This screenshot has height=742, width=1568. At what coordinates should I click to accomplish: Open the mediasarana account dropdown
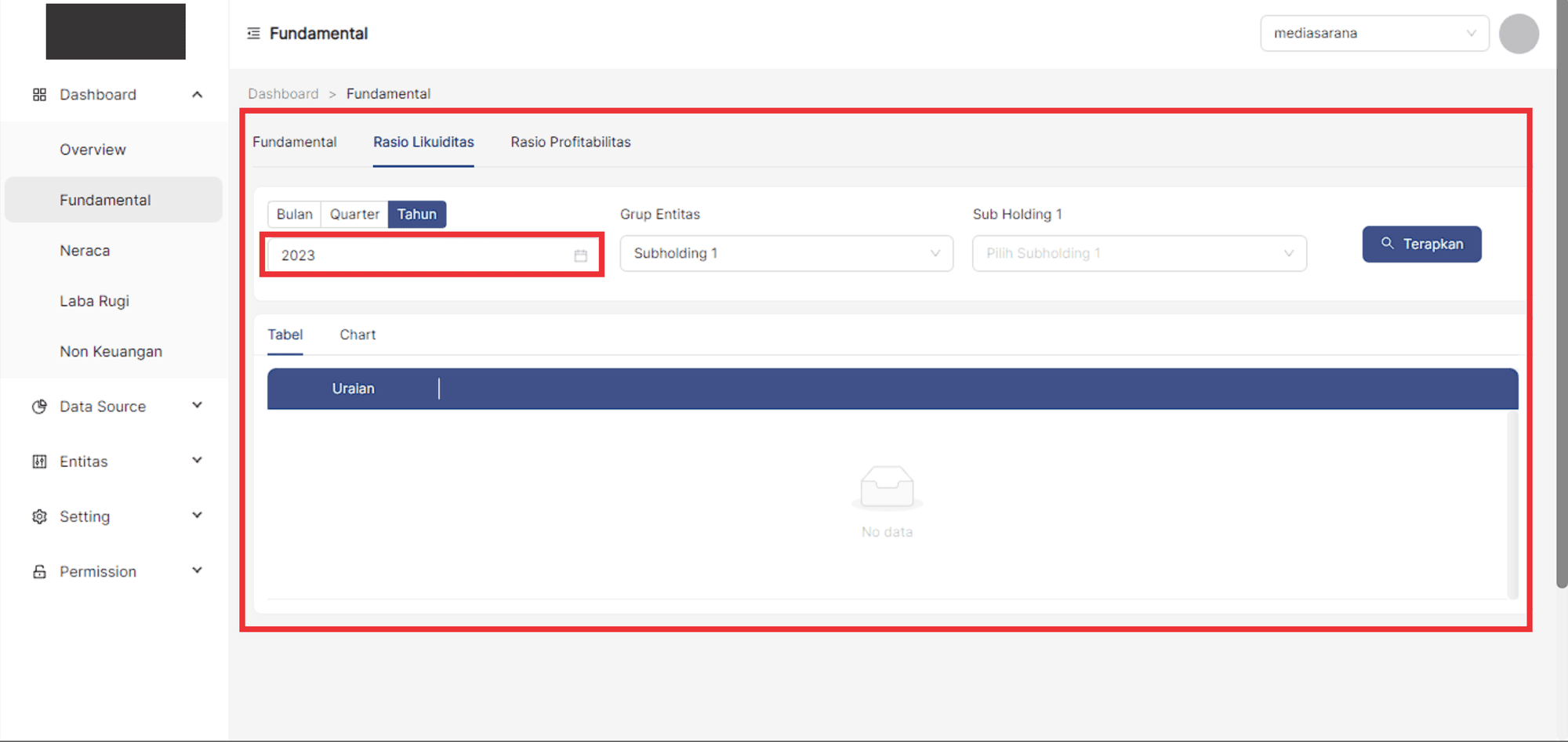click(1374, 34)
